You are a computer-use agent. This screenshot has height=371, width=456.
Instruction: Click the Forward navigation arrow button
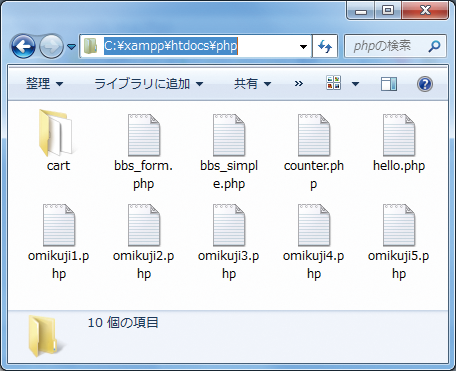coord(51,46)
